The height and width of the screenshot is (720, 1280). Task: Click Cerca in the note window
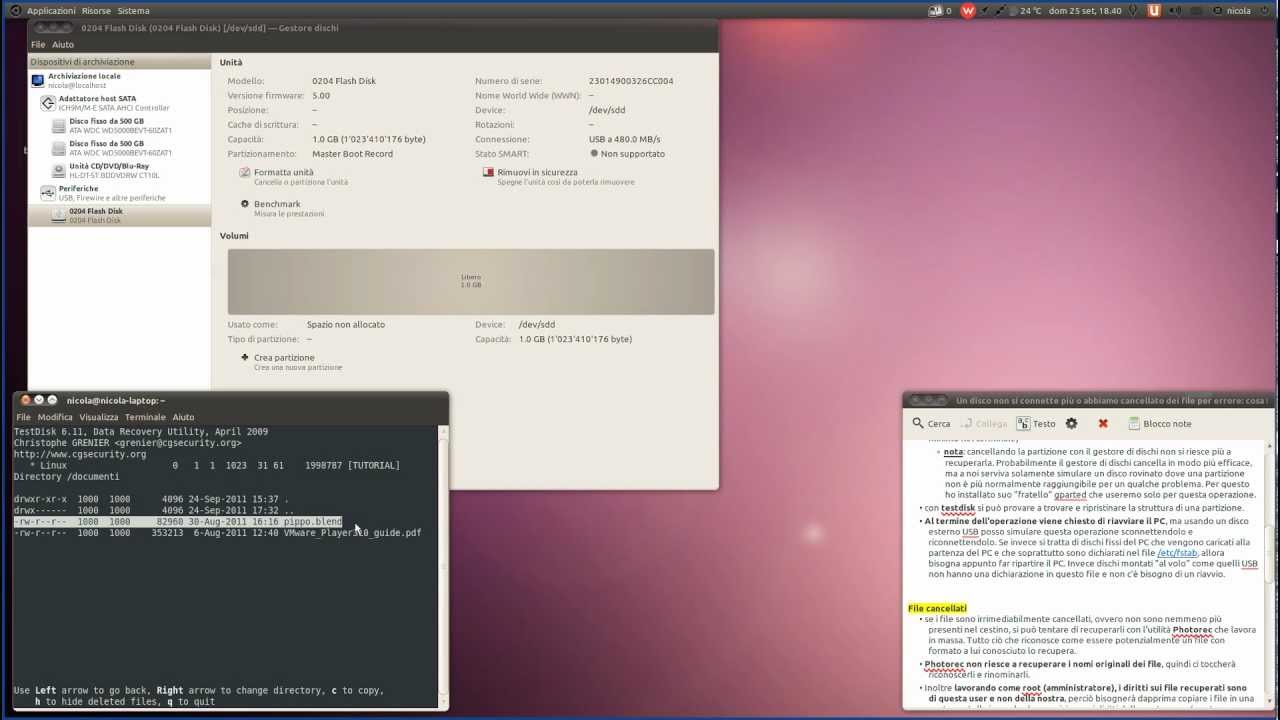pyautogui.click(x=931, y=424)
